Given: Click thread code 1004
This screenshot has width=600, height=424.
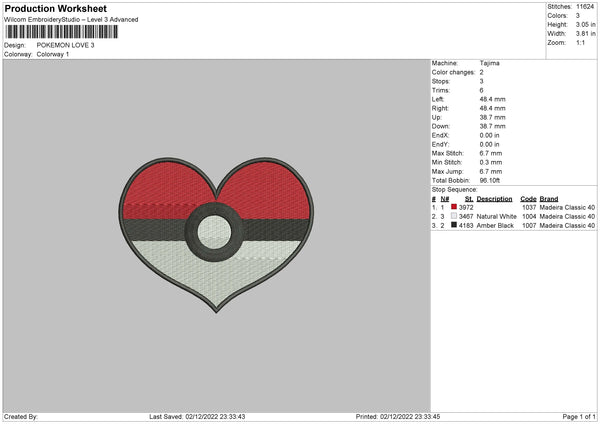Looking at the screenshot, I should tap(529, 217).
